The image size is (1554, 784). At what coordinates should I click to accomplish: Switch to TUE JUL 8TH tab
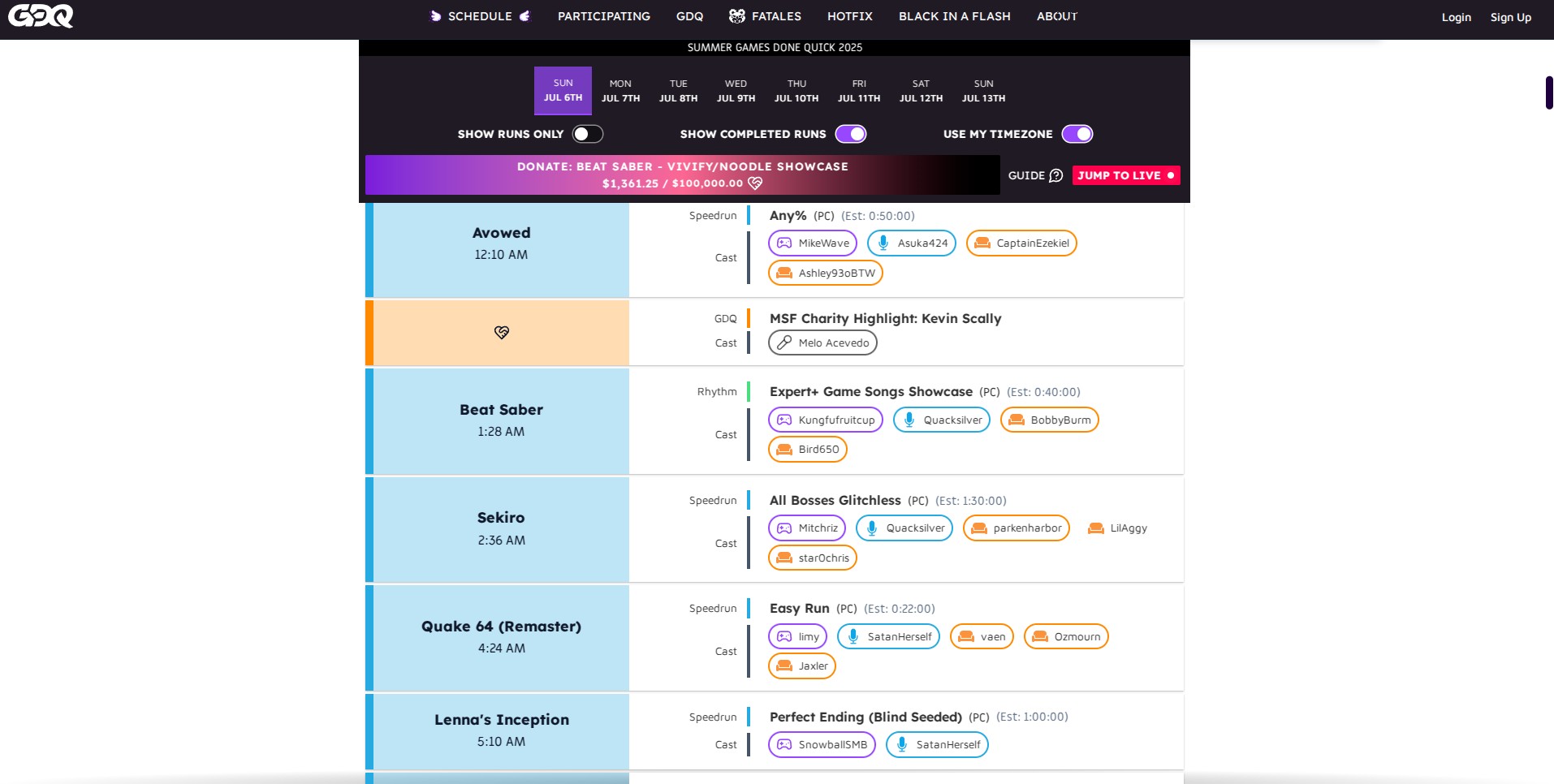(x=678, y=90)
